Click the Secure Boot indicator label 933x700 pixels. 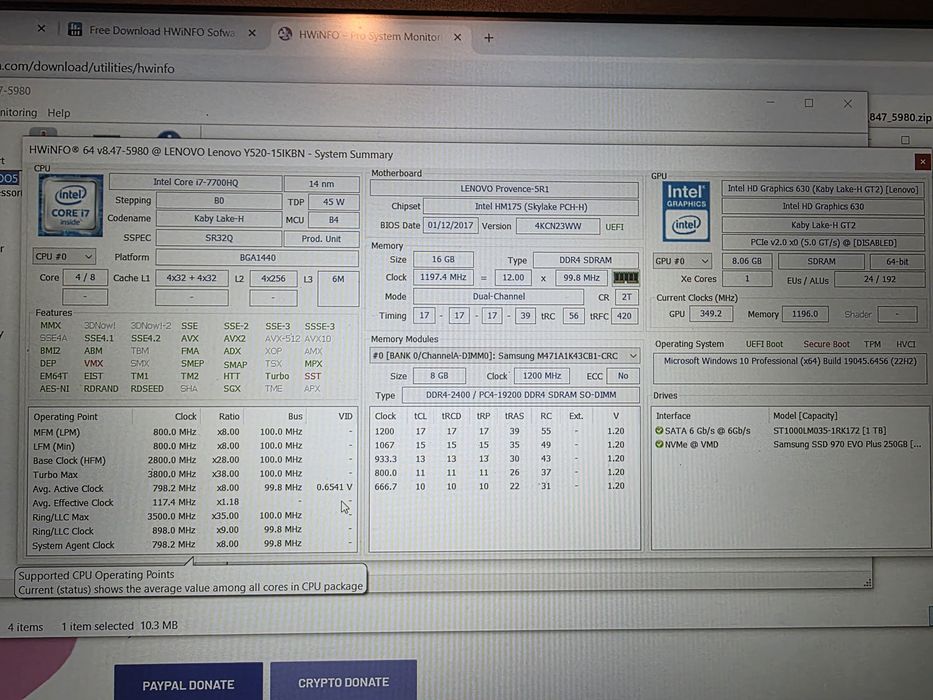coord(826,344)
